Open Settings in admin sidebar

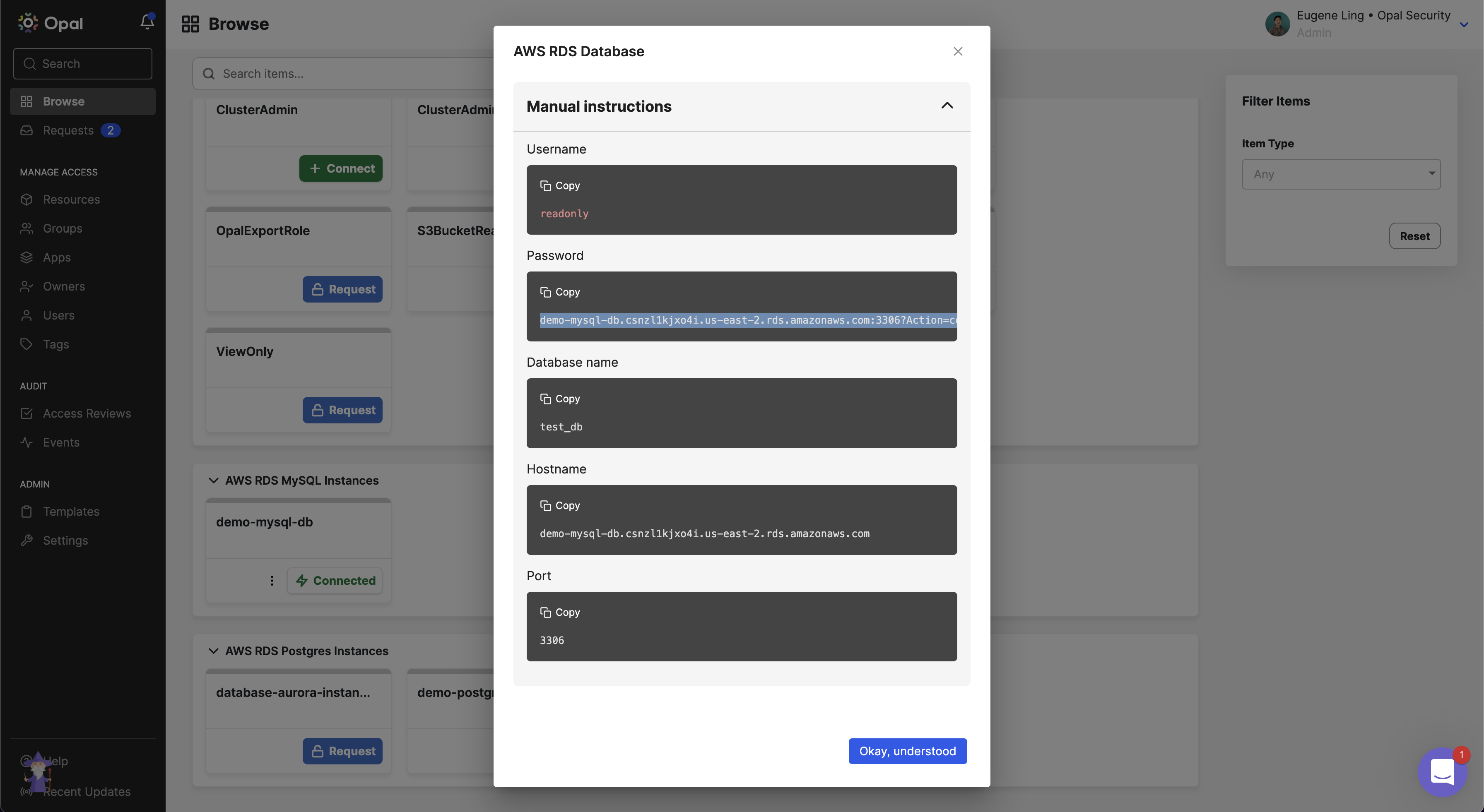point(65,540)
